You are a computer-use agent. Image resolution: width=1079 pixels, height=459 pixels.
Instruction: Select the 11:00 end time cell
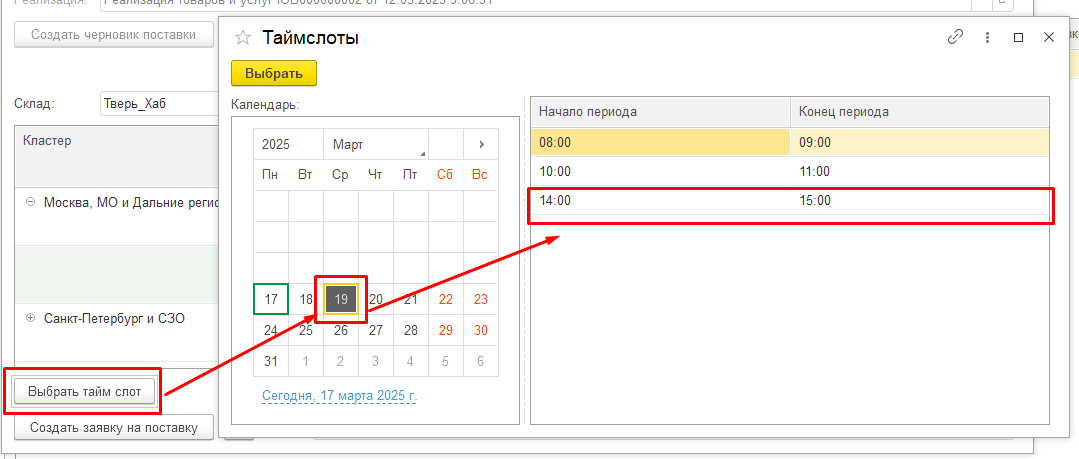(919, 171)
